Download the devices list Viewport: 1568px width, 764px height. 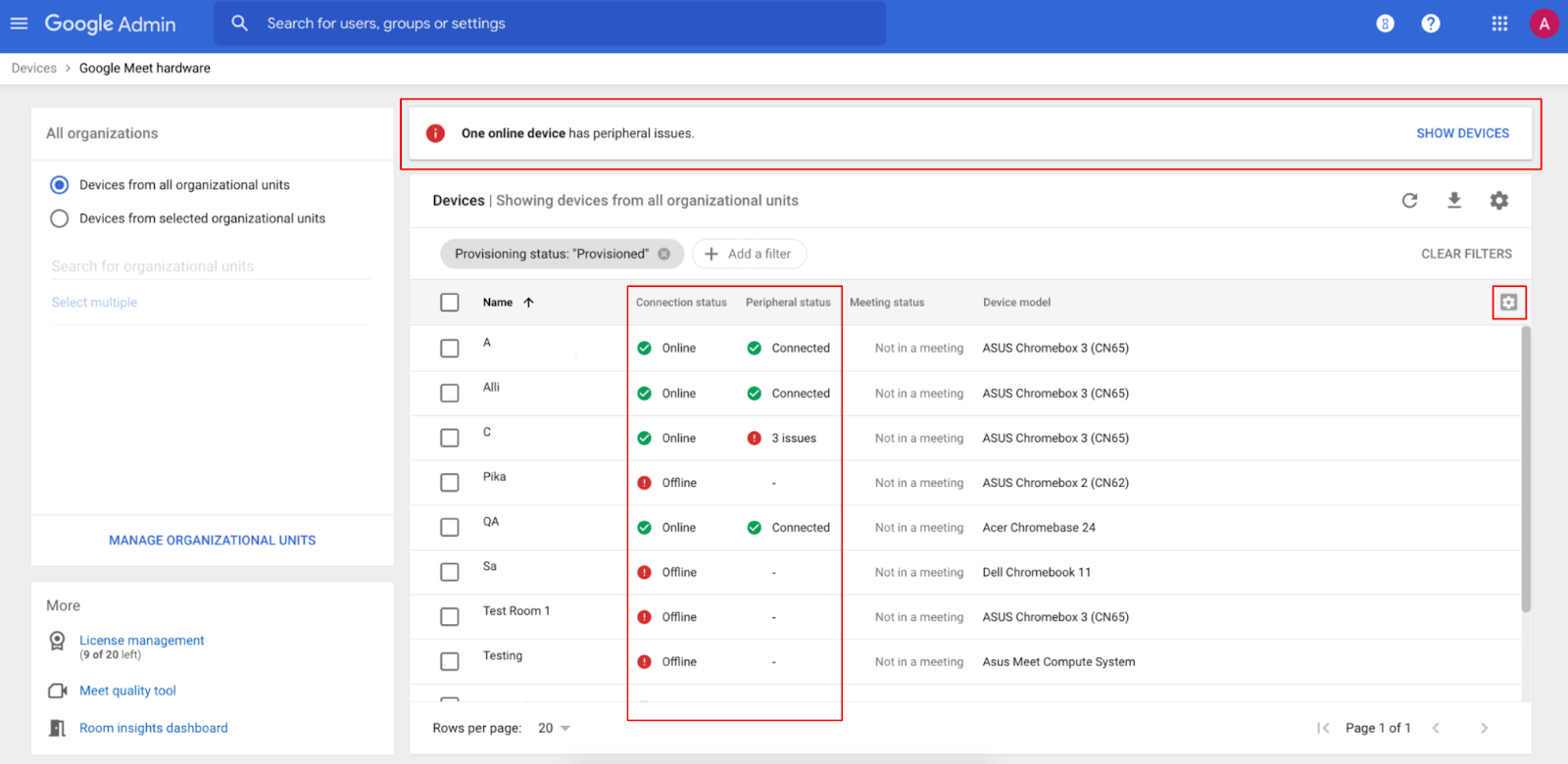pyautogui.click(x=1454, y=201)
